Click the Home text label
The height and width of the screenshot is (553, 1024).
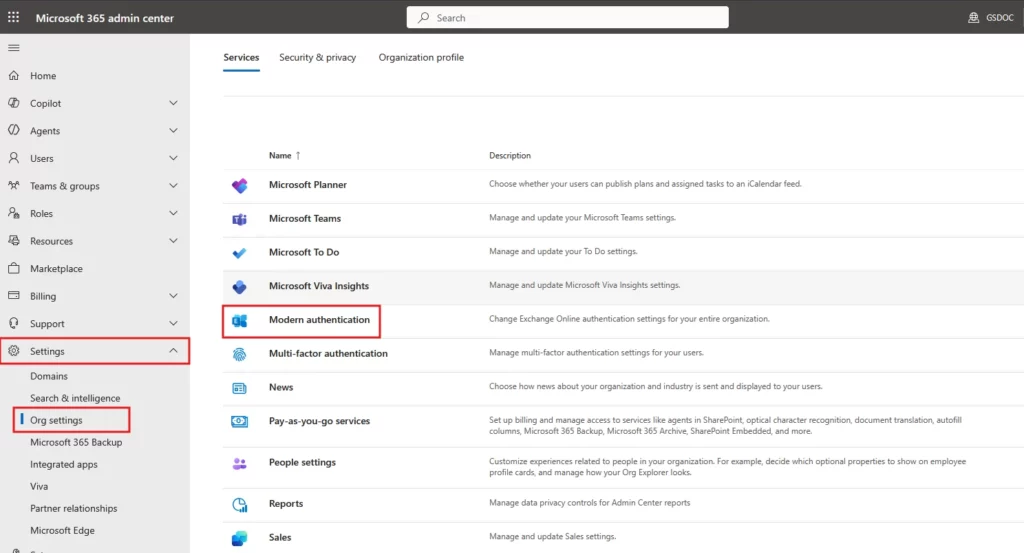[43, 76]
